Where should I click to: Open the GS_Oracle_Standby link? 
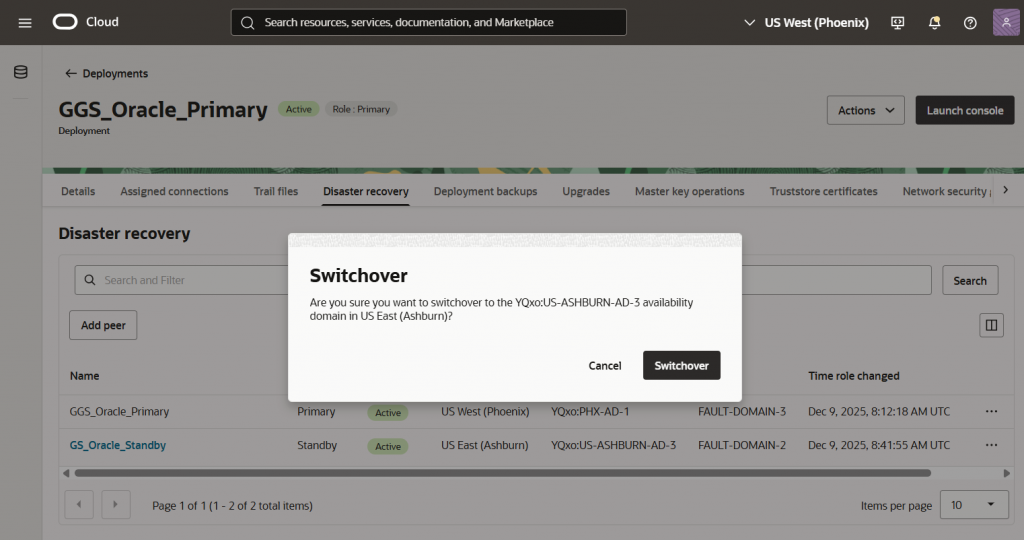(x=118, y=445)
